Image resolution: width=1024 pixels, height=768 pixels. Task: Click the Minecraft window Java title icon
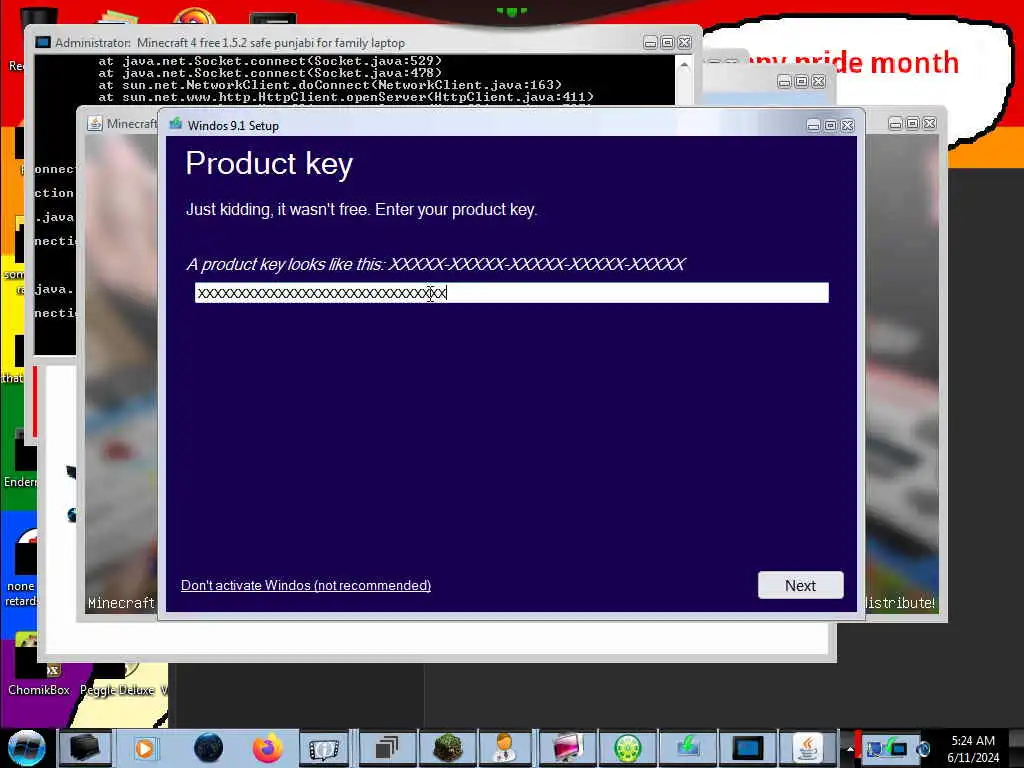pos(95,123)
